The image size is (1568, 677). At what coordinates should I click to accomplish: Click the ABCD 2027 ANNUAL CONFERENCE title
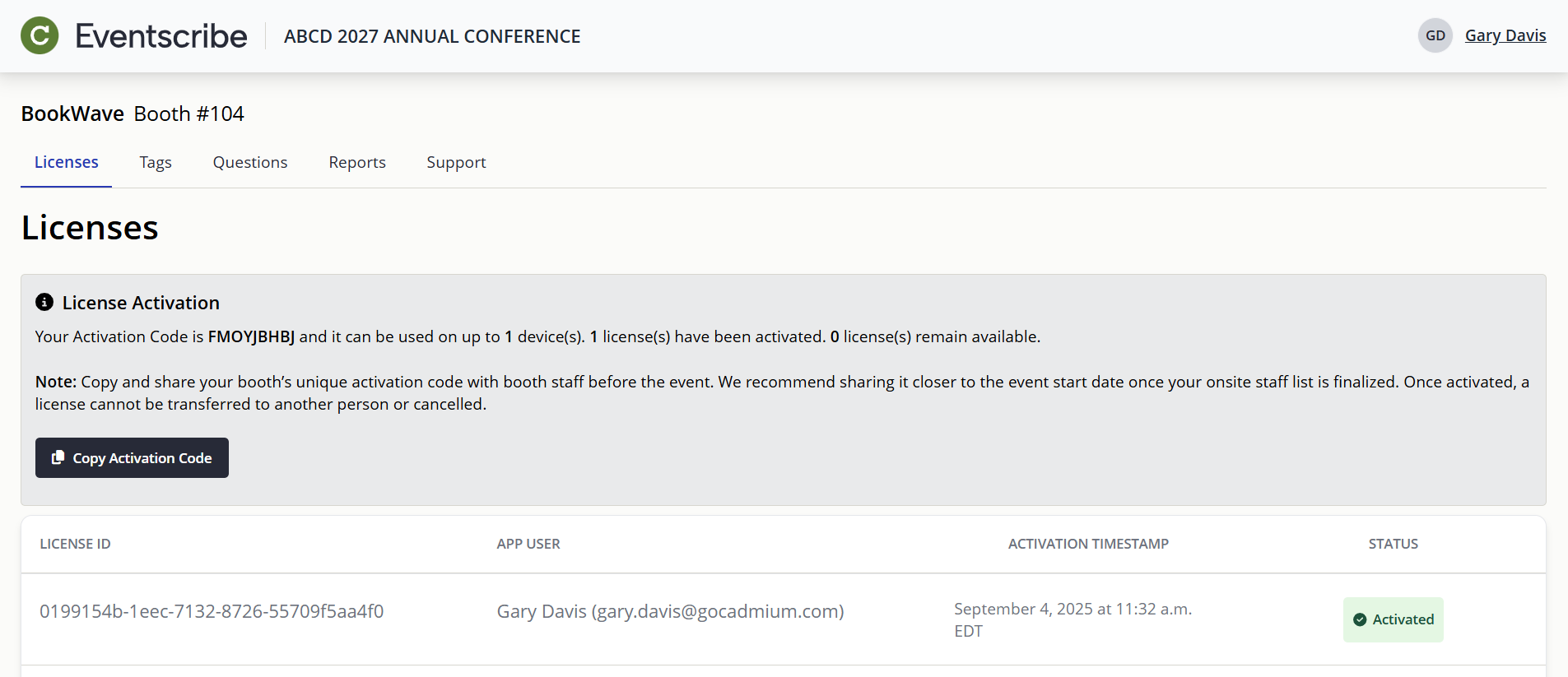pos(431,36)
